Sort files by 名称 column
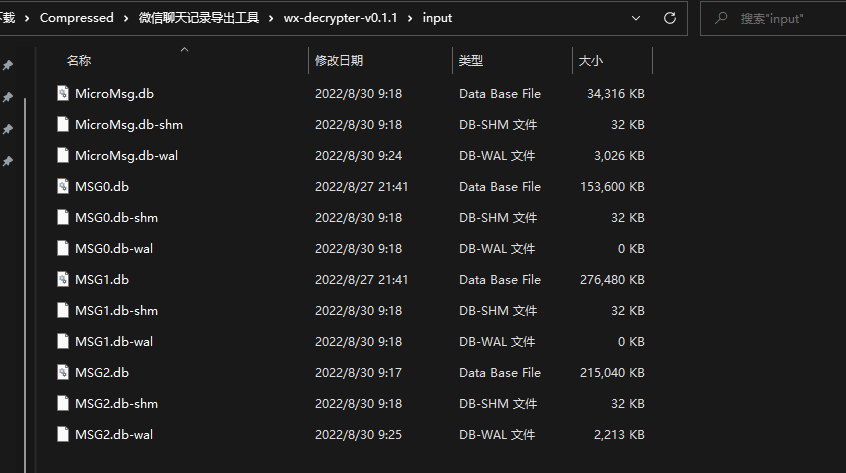This screenshot has height=473, width=846. click(79, 61)
